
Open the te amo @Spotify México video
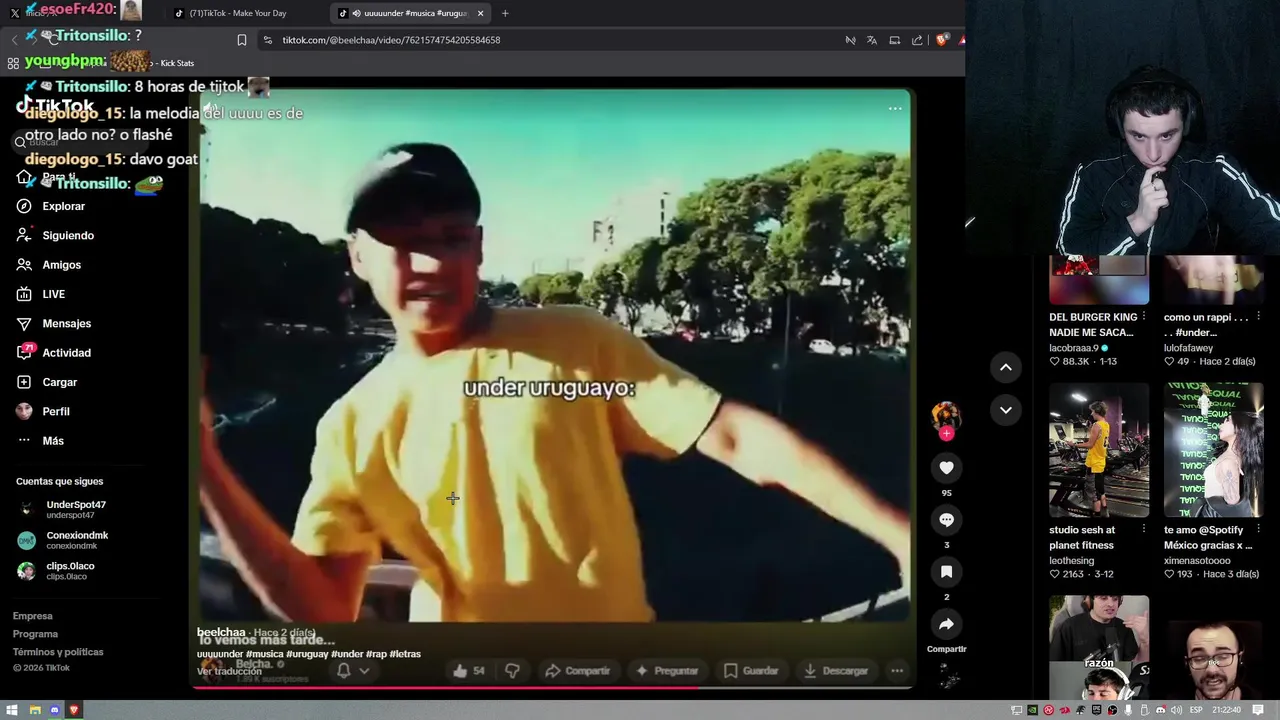(1213, 449)
